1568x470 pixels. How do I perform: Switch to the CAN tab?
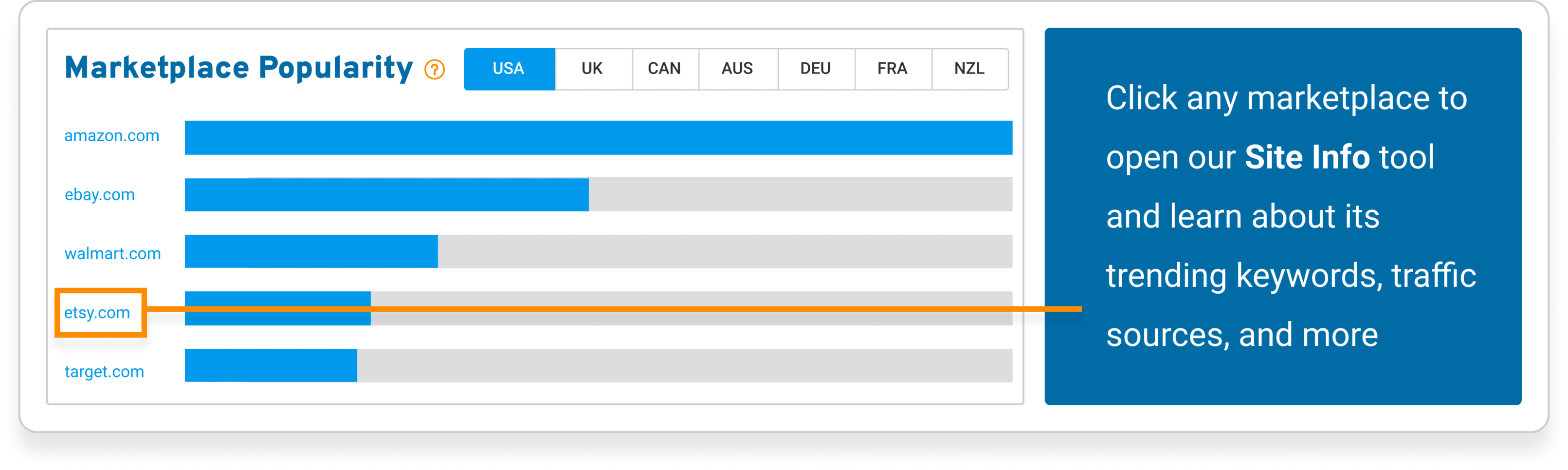click(664, 69)
